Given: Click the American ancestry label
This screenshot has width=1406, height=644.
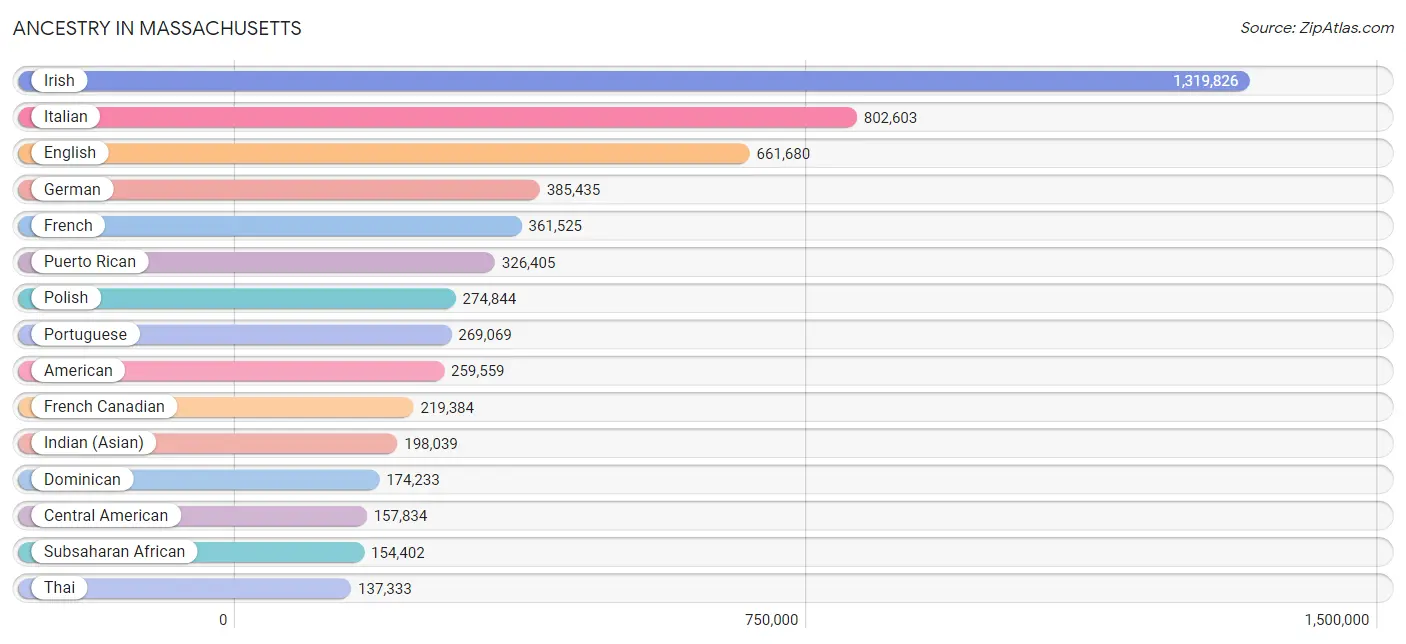Looking at the screenshot, I should pos(78,371).
